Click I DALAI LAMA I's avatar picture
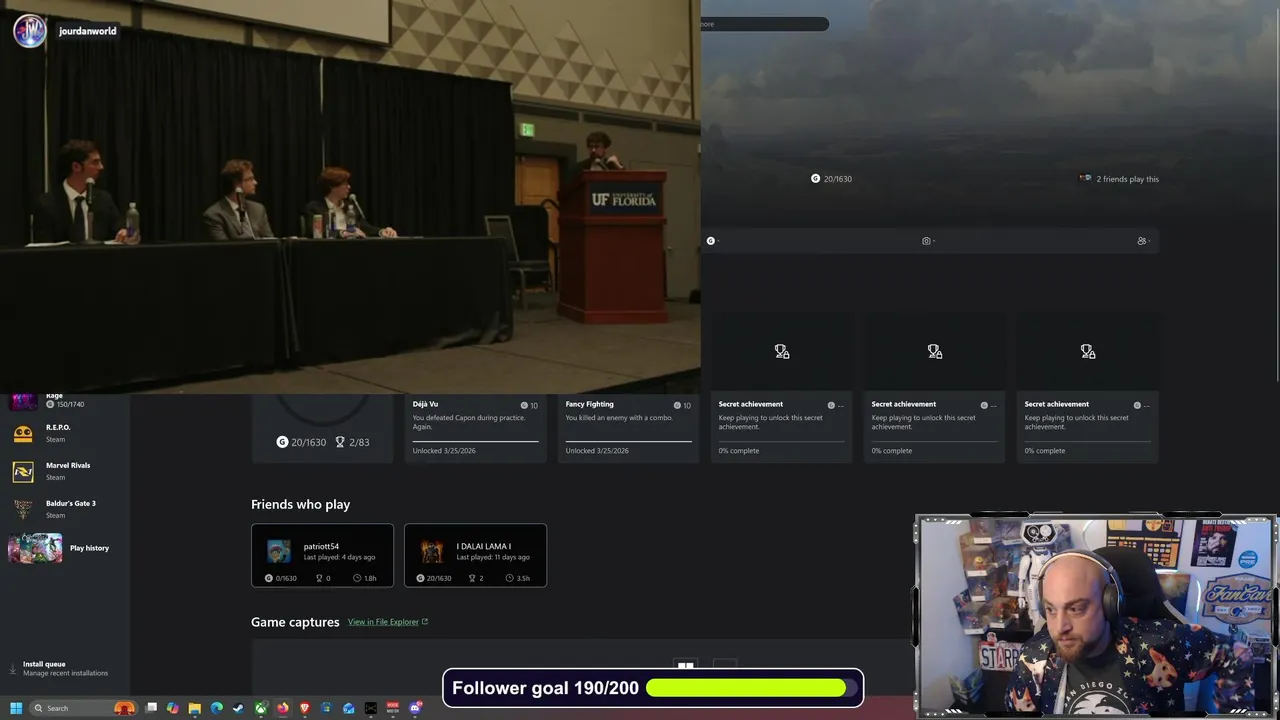The width and height of the screenshot is (1280, 720). (x=432, y=551)
